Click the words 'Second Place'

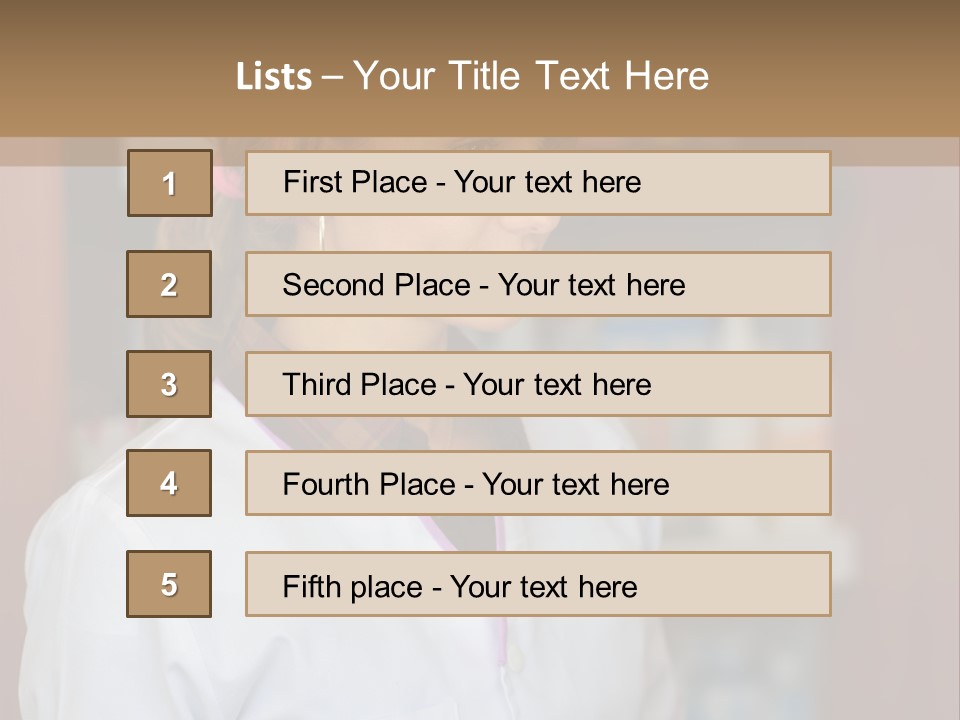pyautogui.click(x=377, y=285)
